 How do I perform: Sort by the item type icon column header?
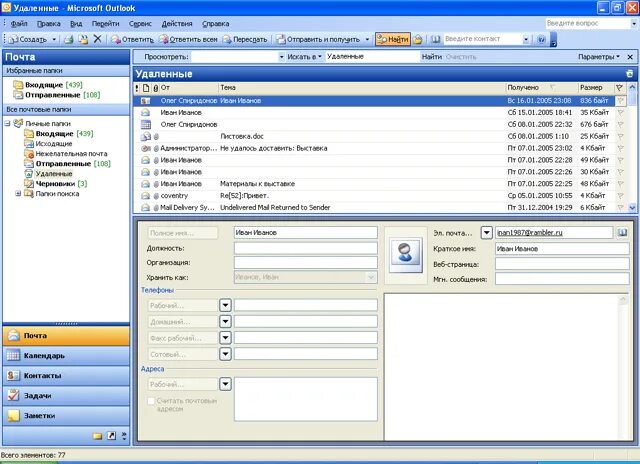click(x=146, y=88)
